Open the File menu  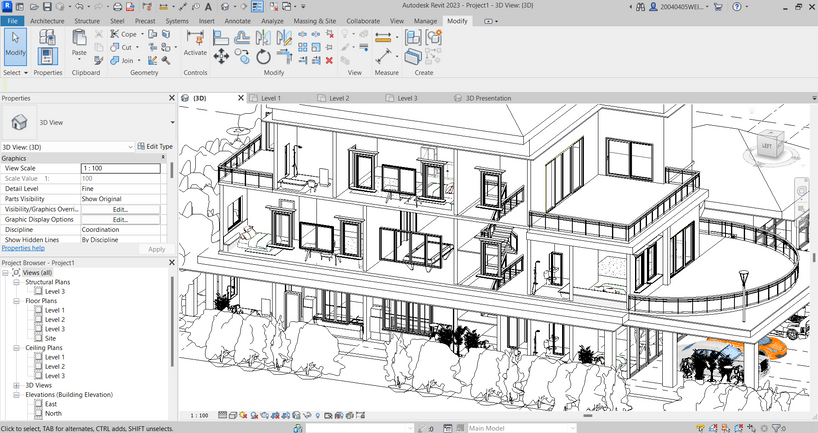pyautogui.click(x=12, y=21)
